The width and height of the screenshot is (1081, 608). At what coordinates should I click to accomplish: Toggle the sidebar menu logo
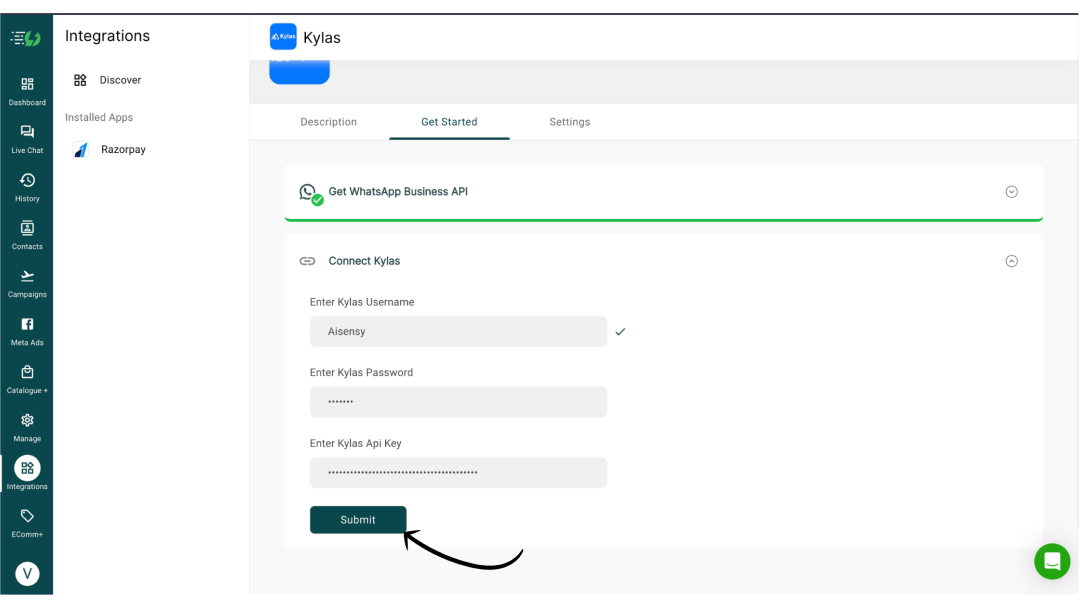pos(26,38)
